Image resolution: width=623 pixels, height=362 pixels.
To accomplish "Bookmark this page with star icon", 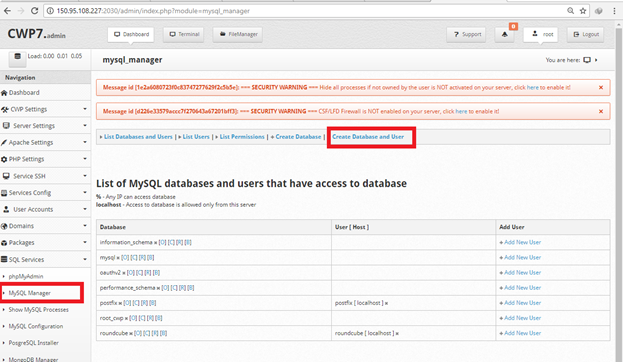I will click(x=583, y=11).
